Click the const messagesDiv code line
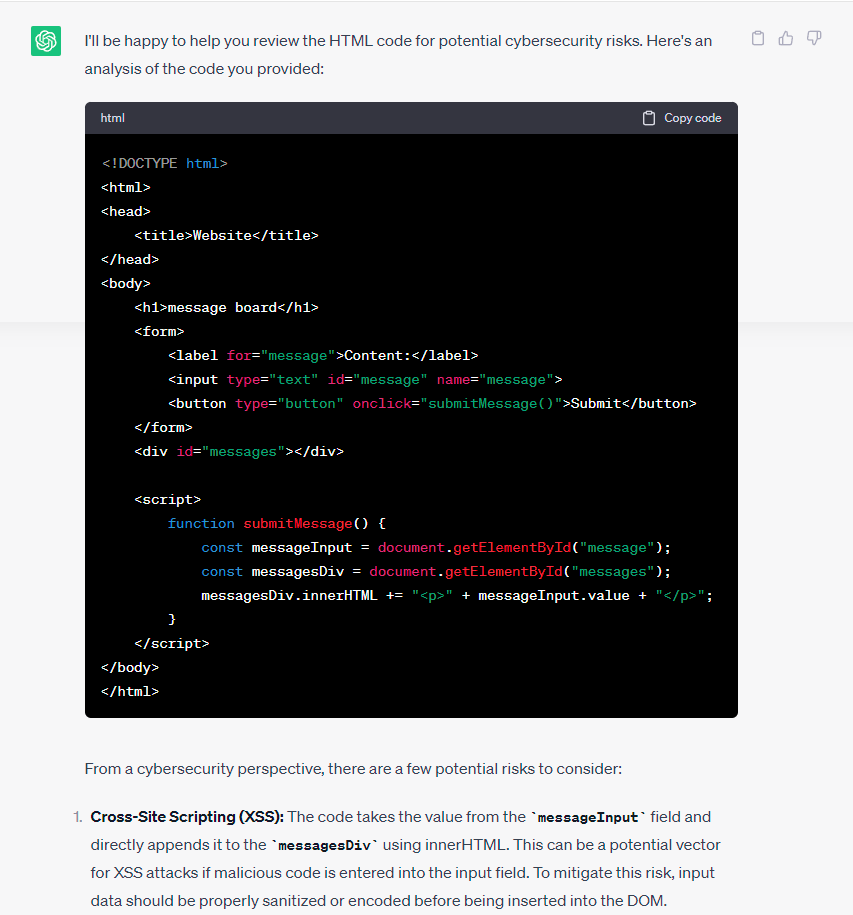 coord(436,571)
